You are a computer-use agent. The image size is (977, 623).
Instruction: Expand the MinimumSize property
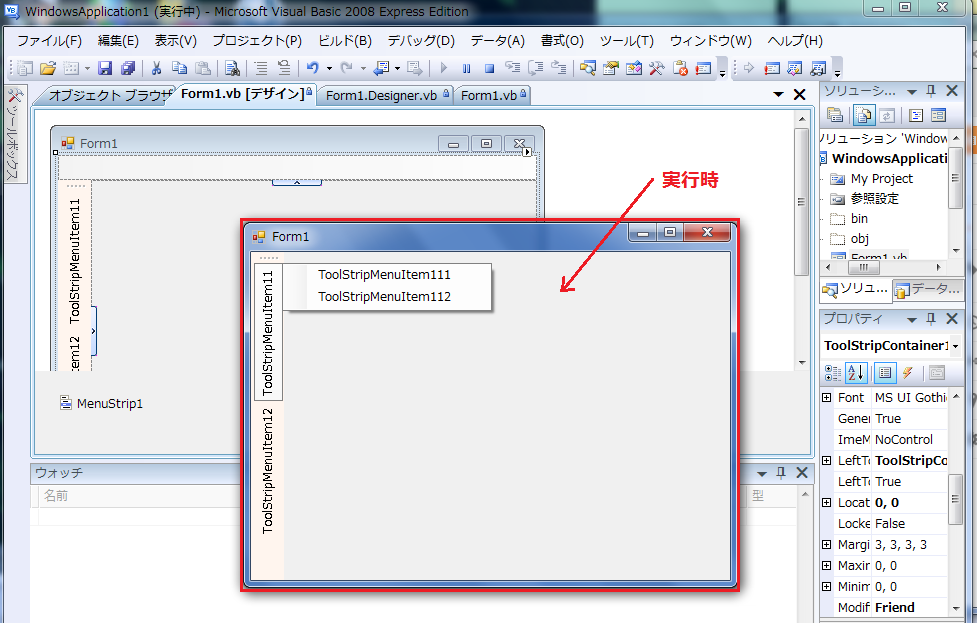pyautogui.click(x=826, y=586)
